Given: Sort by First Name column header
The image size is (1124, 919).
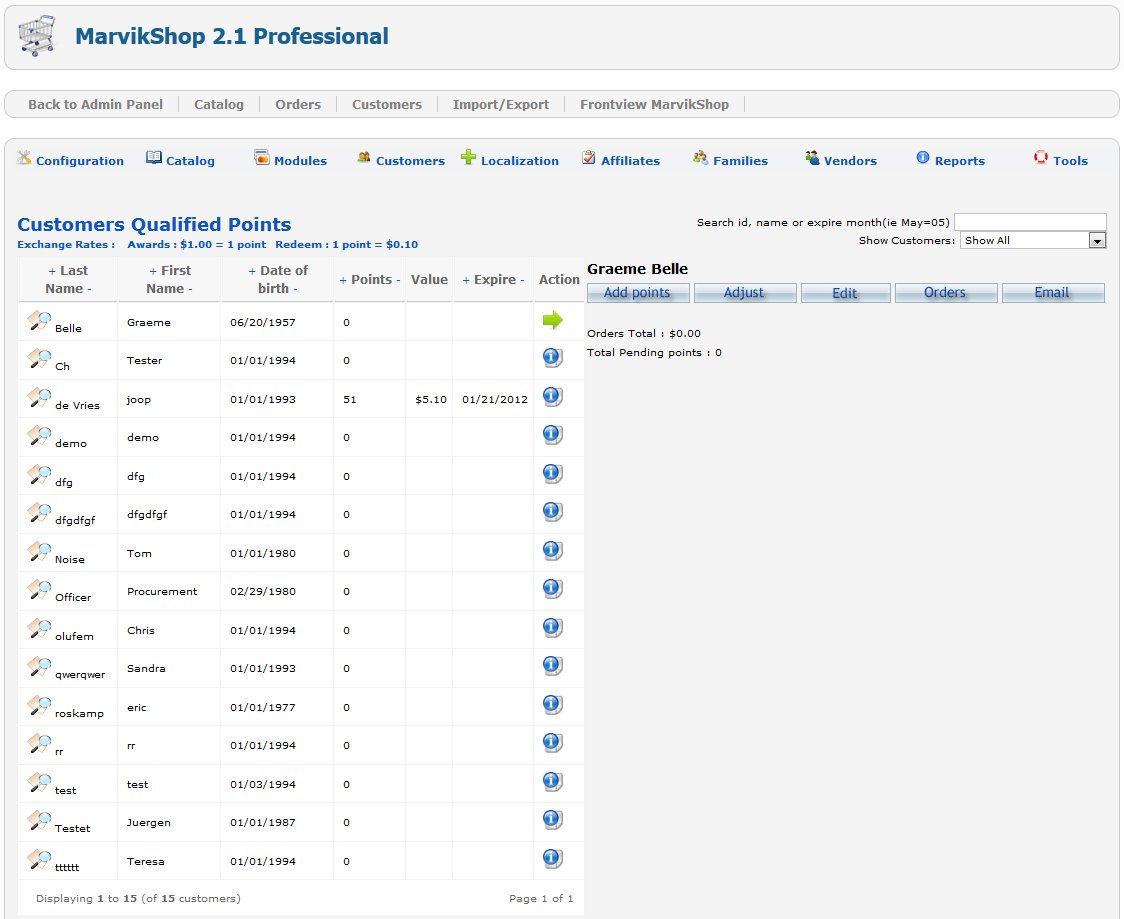Looking at the screenshot, I should (170, 280).
